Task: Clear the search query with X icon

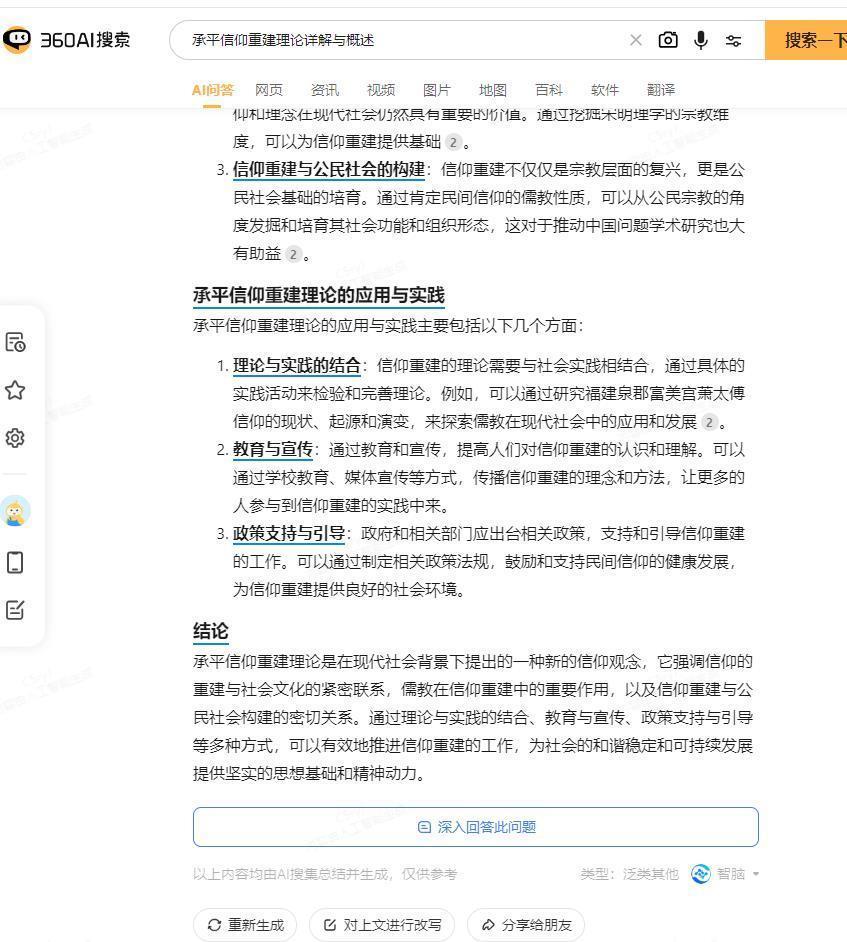Action: coord(636,40)
